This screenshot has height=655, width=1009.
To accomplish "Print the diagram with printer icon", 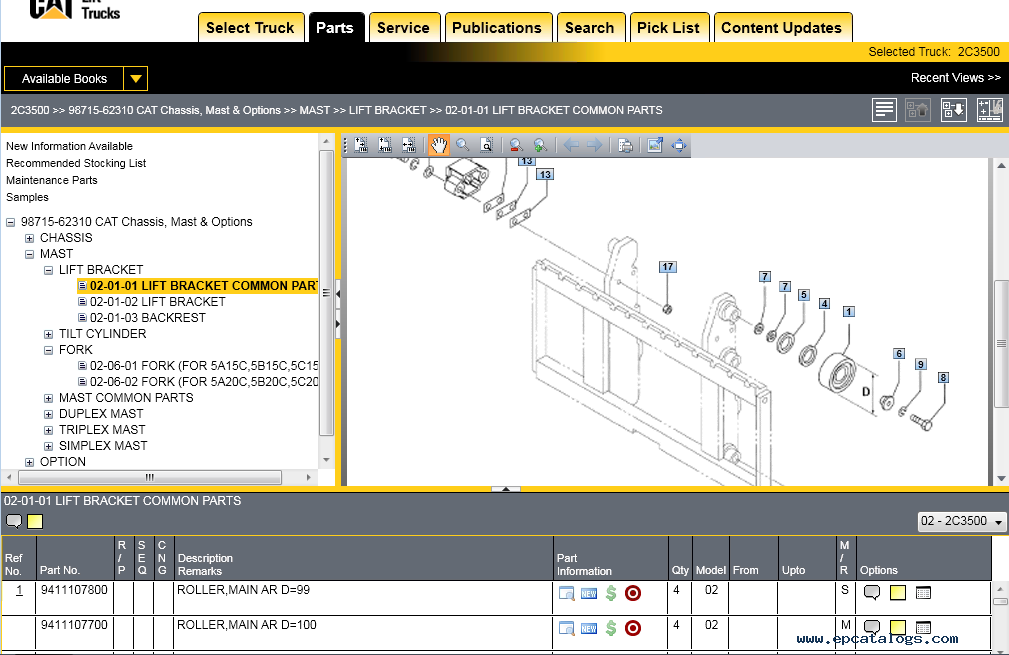I will click(x=625, y=145).
